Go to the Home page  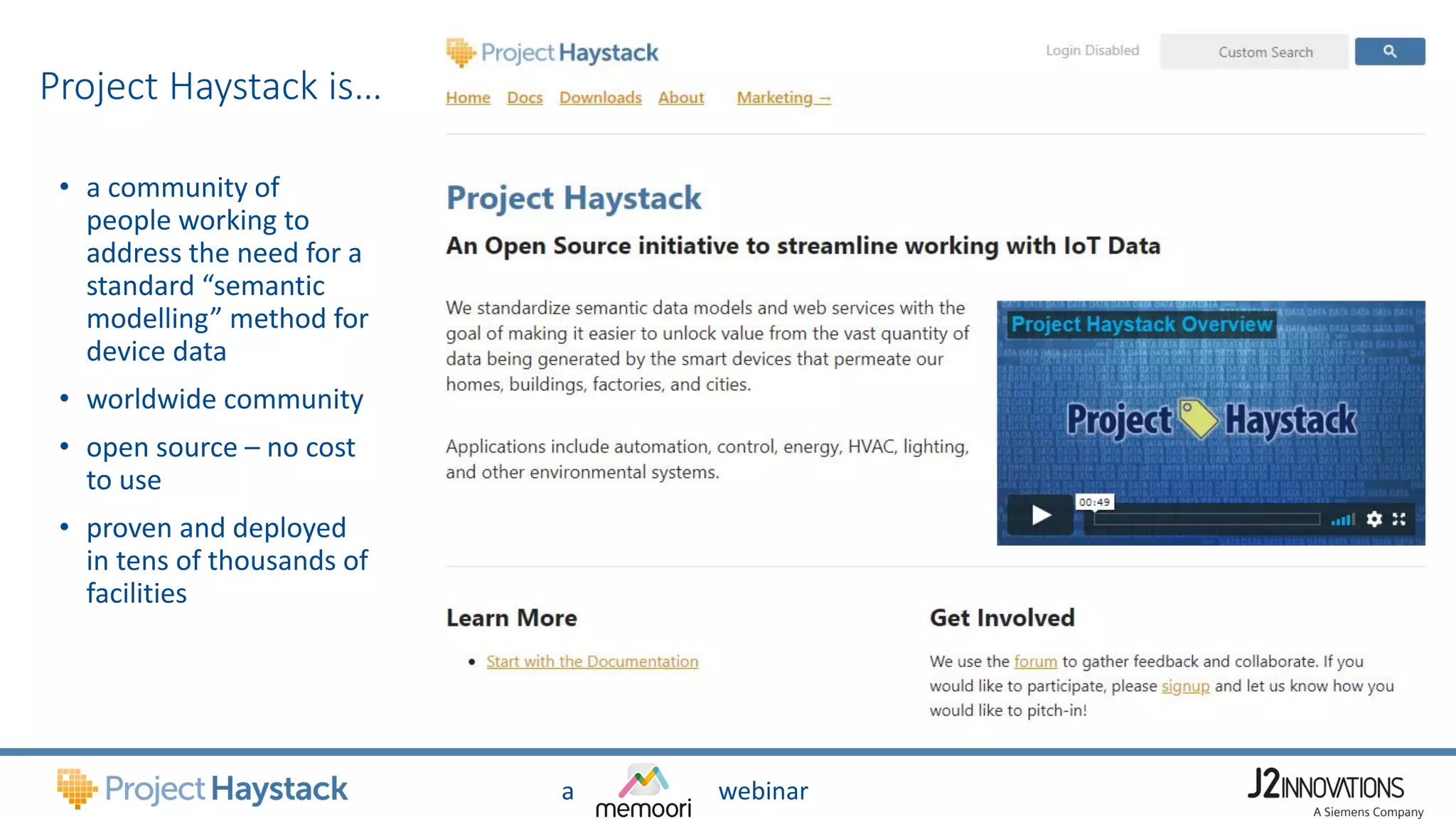pos(468,97)
